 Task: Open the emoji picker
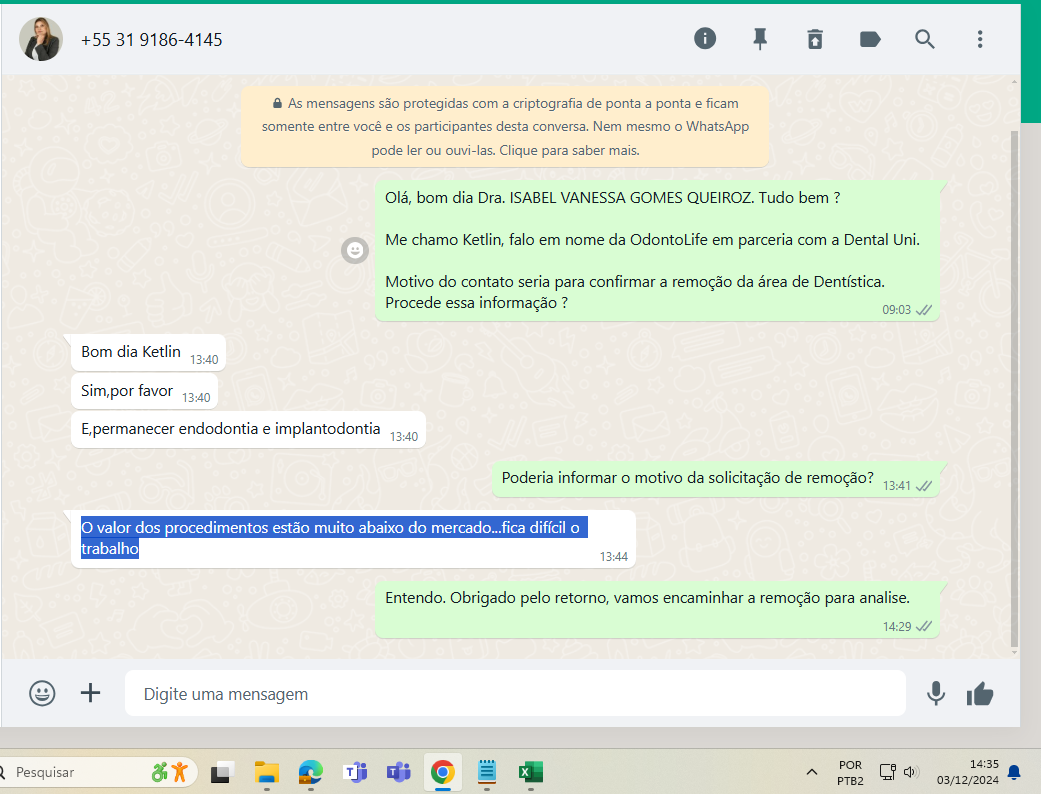[42, 693]
